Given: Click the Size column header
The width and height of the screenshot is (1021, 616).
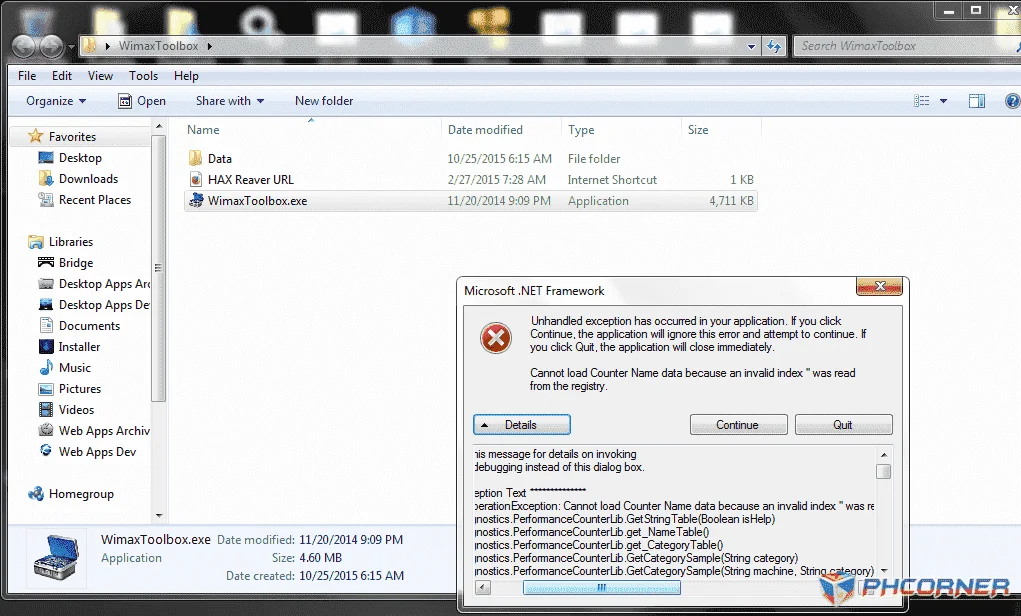Looking at the screenshot, I should click(698, 130).
